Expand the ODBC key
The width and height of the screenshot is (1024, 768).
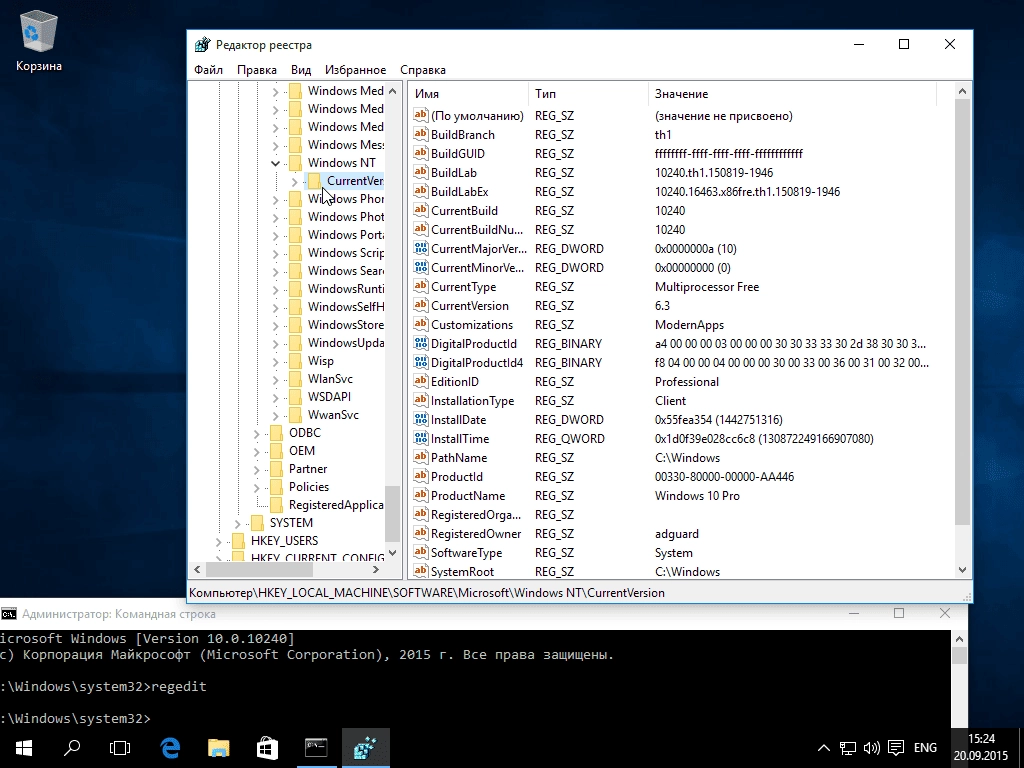[257, 433]
